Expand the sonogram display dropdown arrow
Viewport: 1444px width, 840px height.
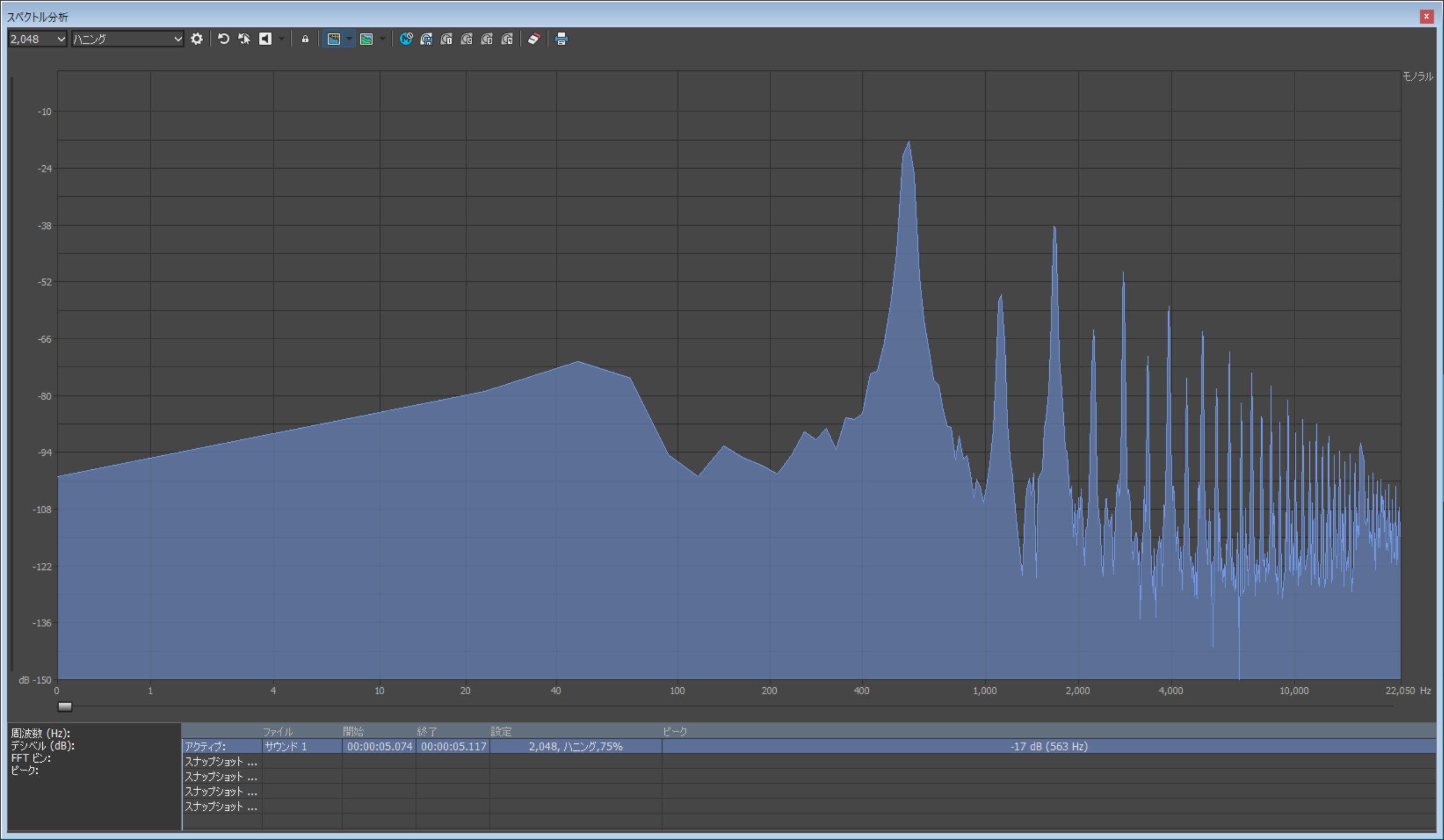[383, 39]
